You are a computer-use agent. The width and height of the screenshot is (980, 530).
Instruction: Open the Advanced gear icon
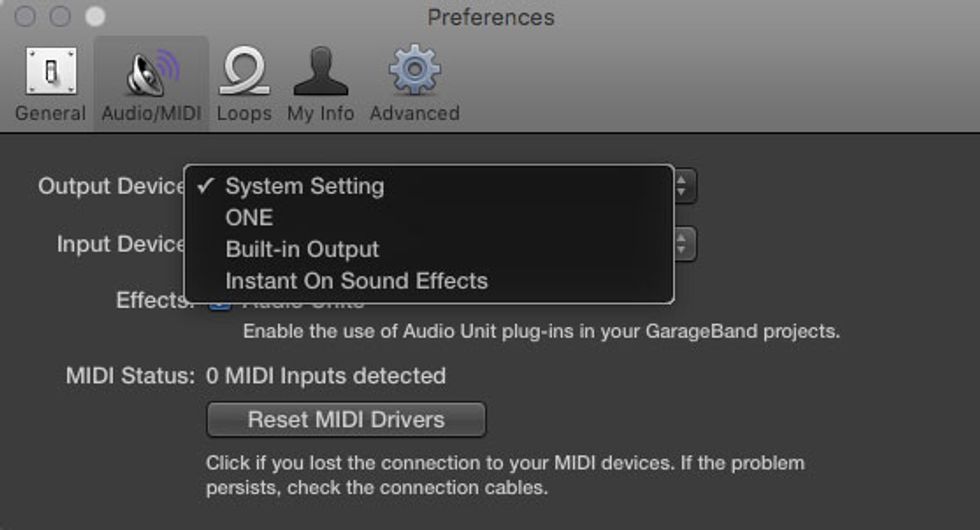(414, 69)
